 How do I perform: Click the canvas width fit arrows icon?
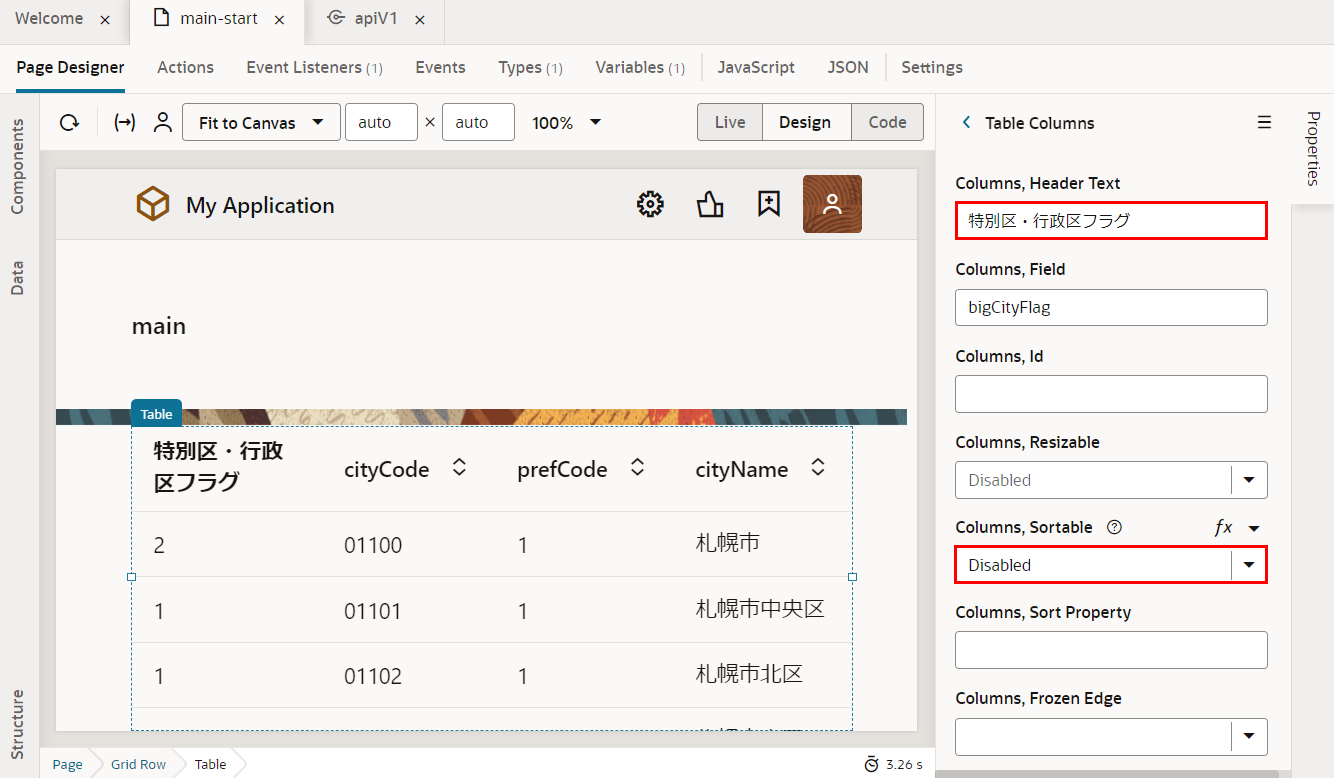(x=125, y=123)
